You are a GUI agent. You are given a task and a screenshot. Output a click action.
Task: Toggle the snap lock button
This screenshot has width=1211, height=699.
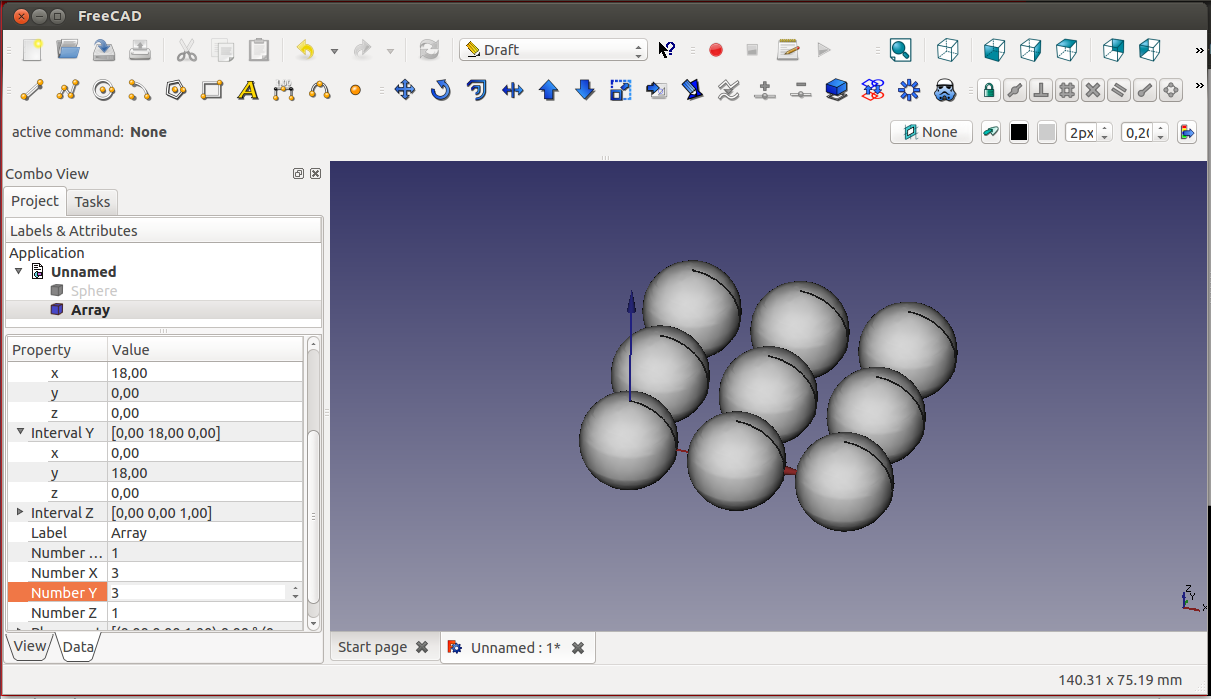click(989, 91)
